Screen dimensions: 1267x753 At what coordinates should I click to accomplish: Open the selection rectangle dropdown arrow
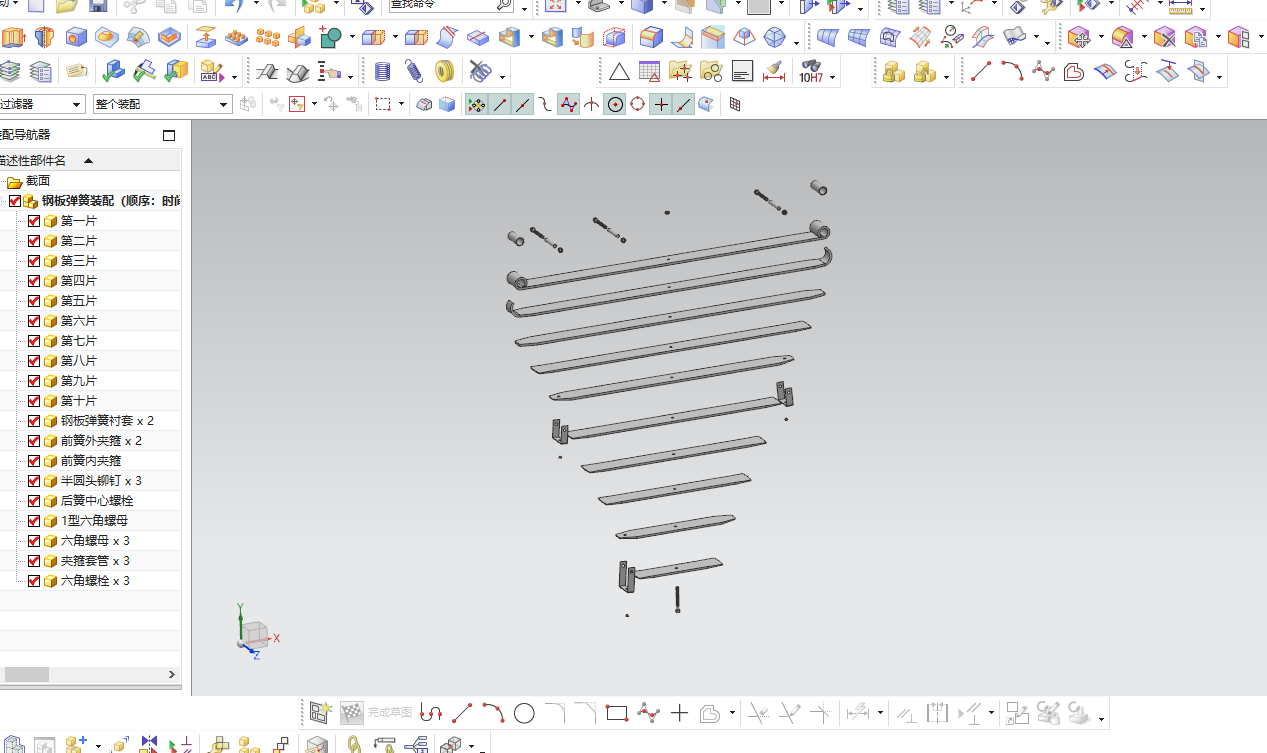pos(401,104)
